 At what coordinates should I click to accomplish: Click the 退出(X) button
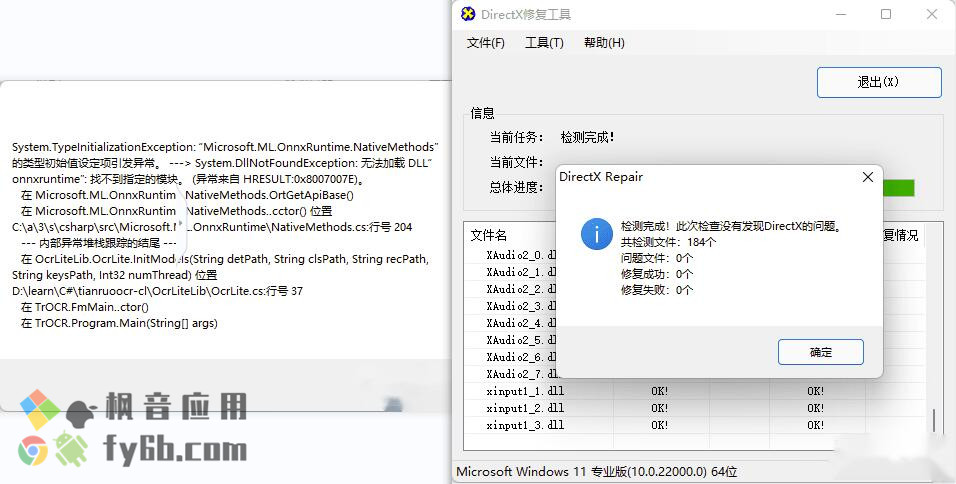tap(879, 82)
